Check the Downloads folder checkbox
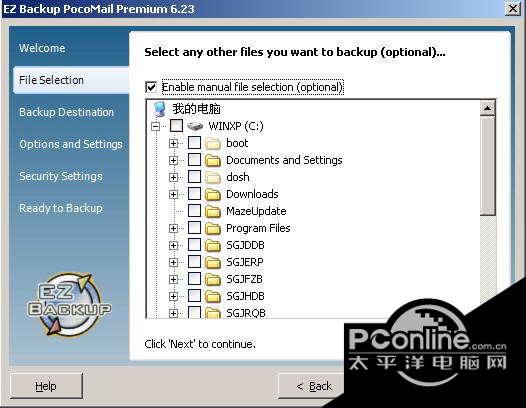Viewport: 526px width, 408px height. (194, 194)
